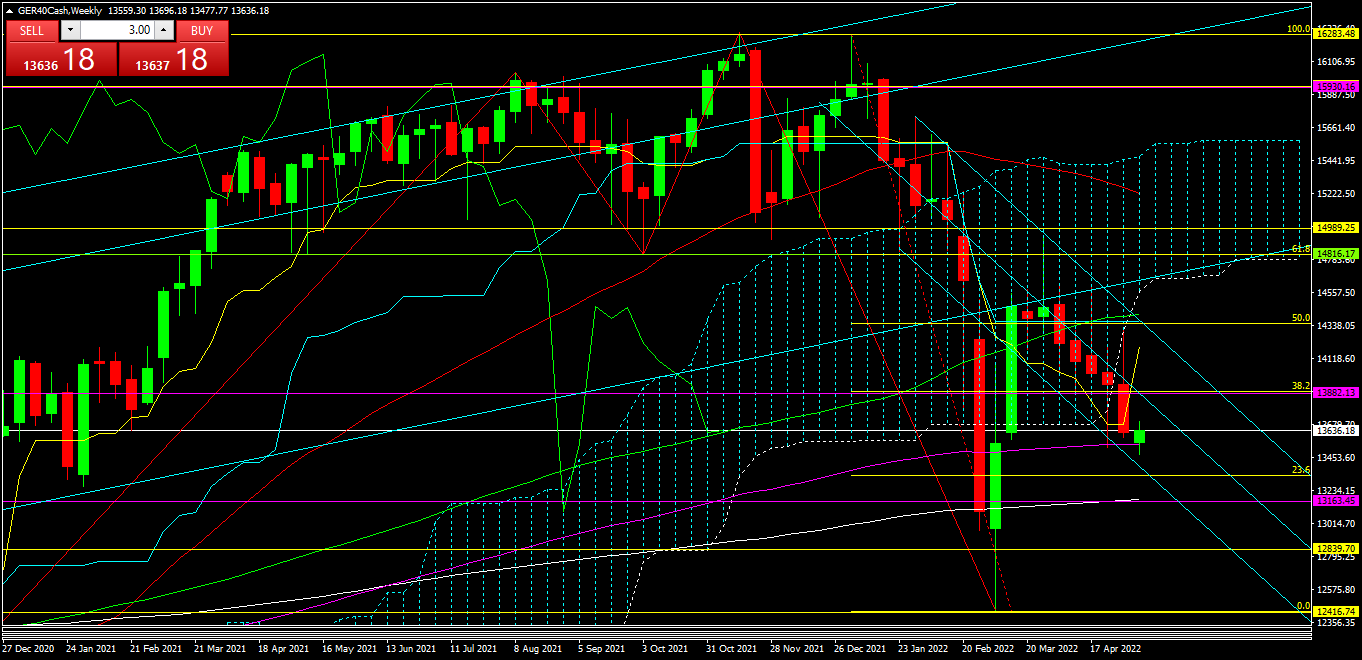Click the 13636 sell price tile
This screenshot has width=1362, height=660.
(x=60, y=60)
